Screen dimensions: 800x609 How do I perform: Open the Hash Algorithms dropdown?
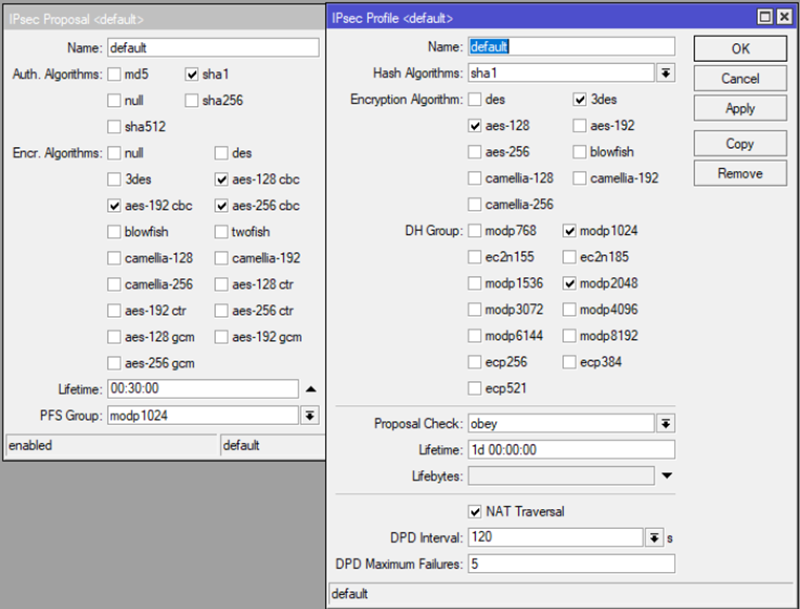[x=665, y=73]
